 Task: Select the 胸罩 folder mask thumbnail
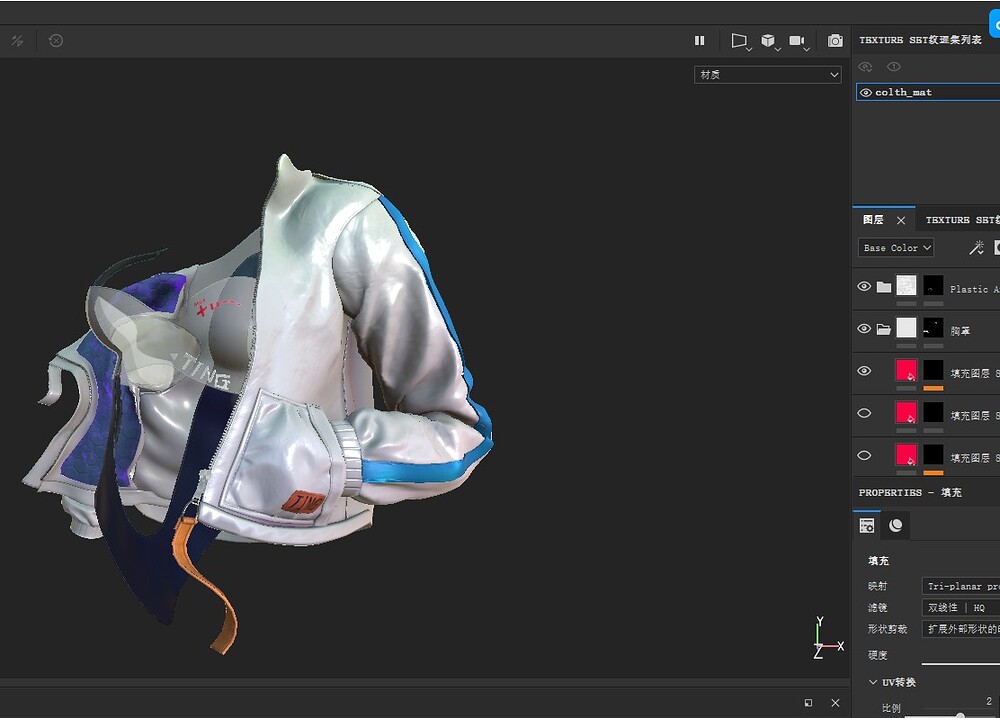(x=933, y=328)
